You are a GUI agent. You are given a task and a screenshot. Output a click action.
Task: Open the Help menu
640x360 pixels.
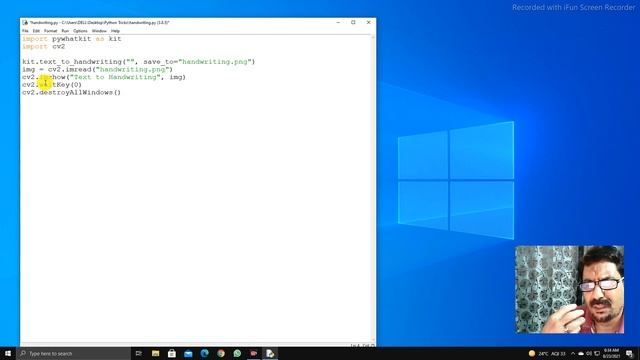116,31
